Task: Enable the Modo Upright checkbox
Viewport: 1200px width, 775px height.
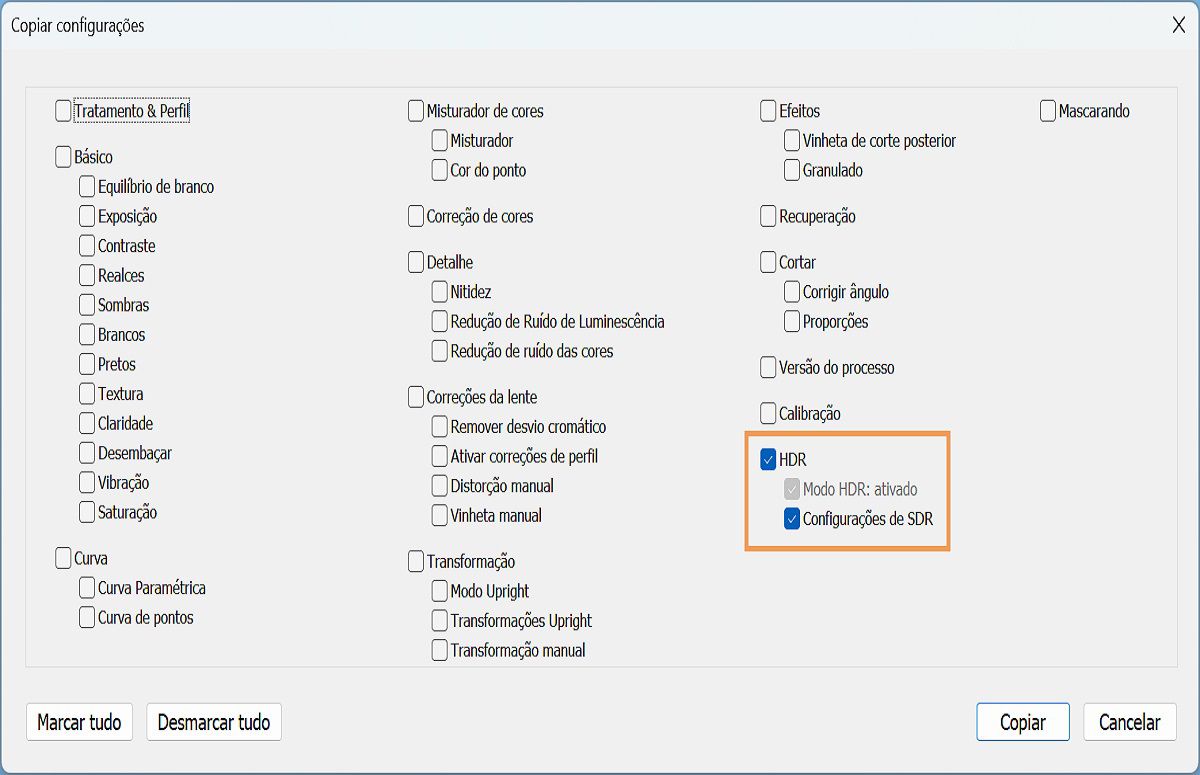Action: [x=438, y=591]
